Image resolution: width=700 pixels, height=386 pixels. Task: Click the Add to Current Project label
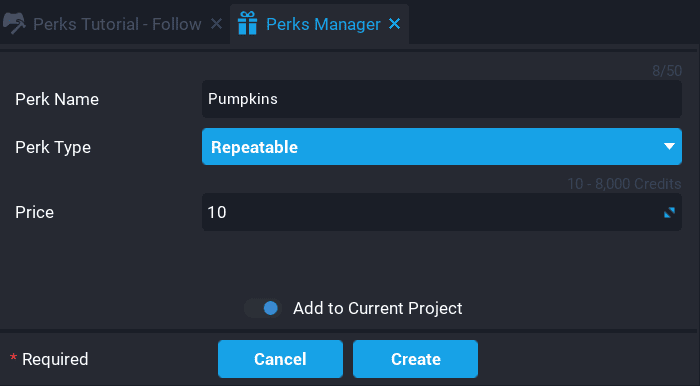point(378,308)
